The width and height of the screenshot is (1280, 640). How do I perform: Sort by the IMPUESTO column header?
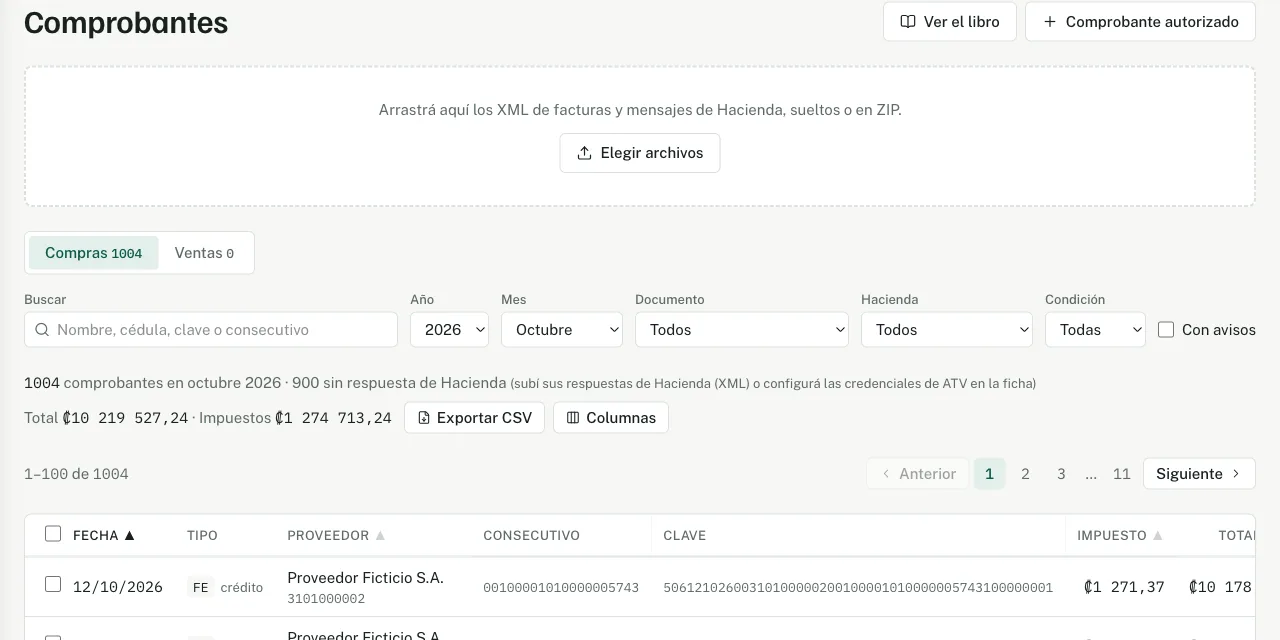[1120, 536]
